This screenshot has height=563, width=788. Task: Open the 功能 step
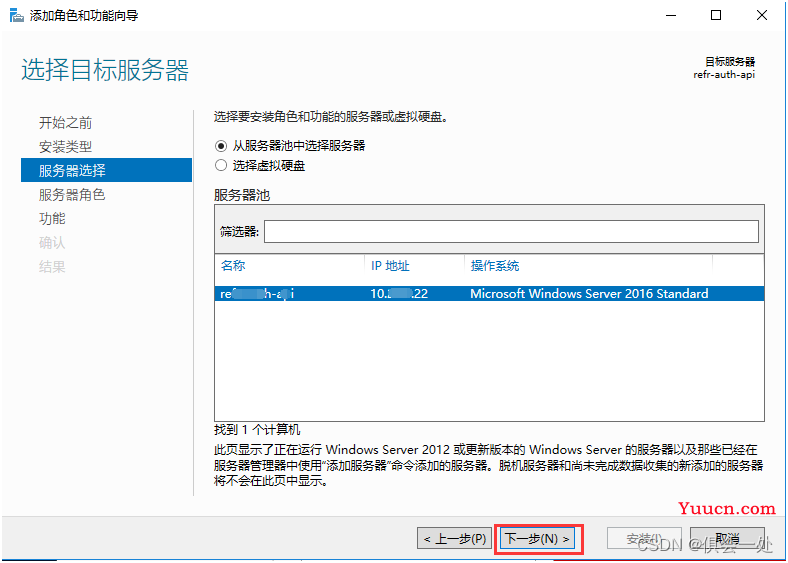coord(52,219)
